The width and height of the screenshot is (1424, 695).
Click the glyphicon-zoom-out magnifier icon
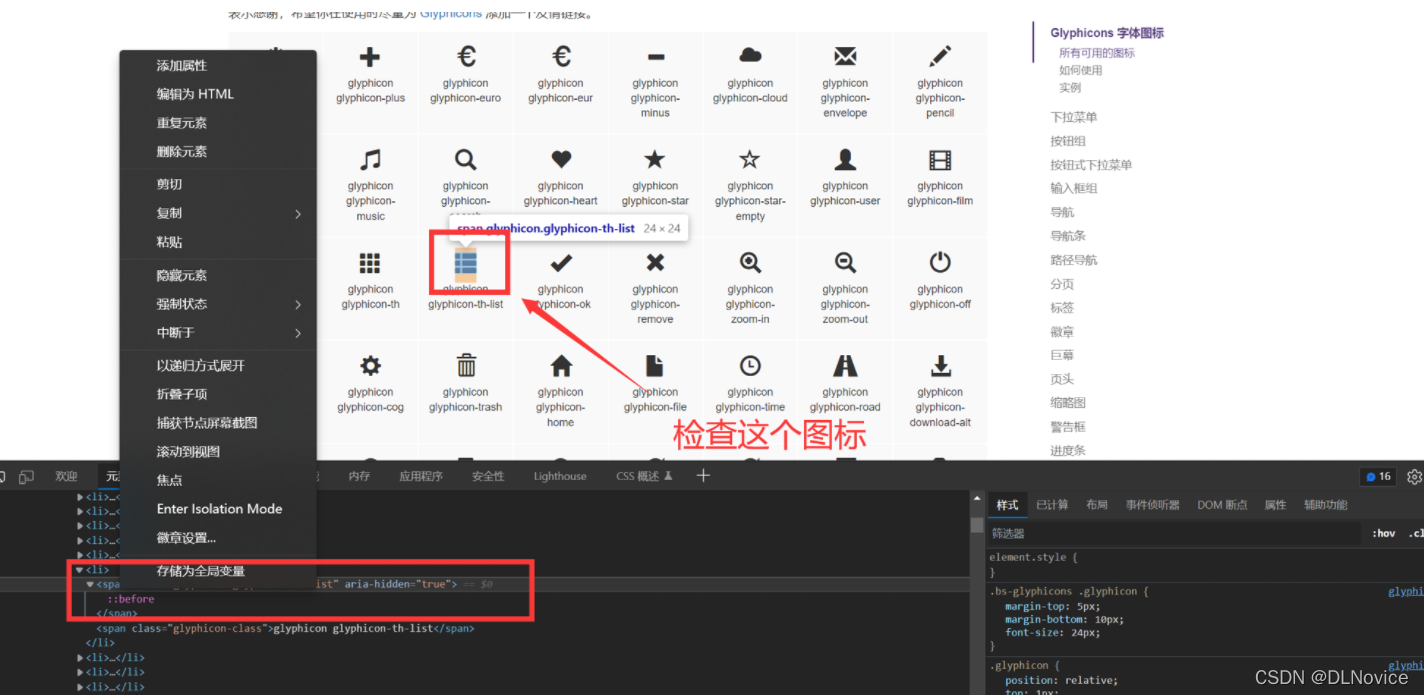(845, 262)
